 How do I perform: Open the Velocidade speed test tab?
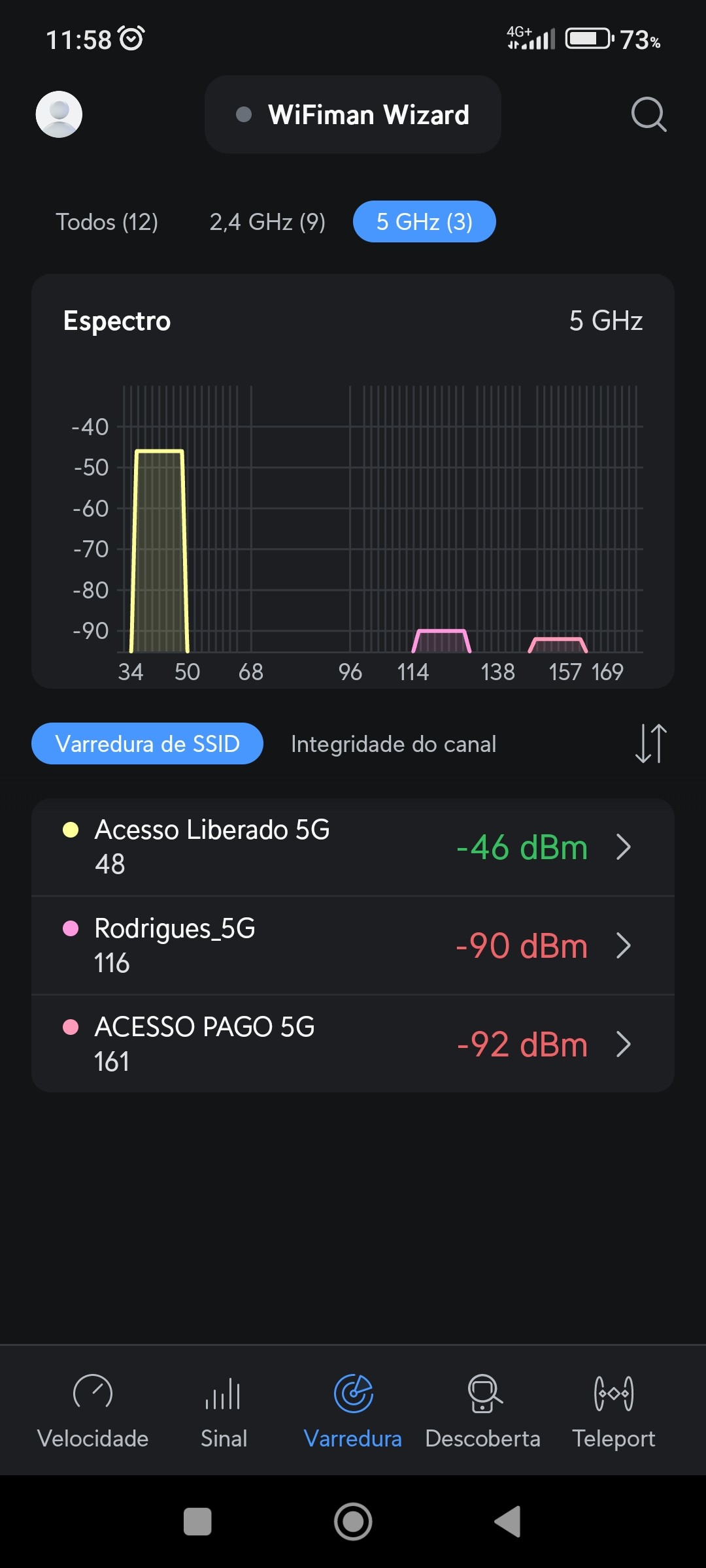coord(93,1411)
